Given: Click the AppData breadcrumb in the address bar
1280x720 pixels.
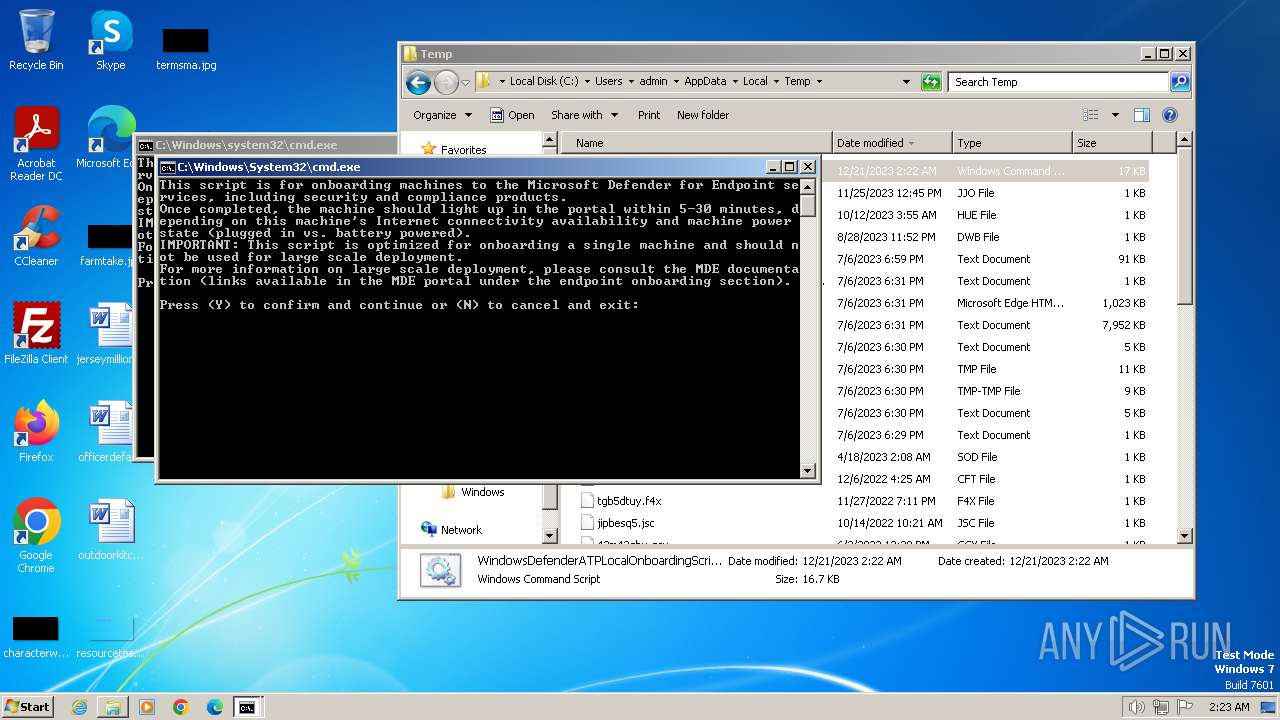Looking at the screenshot, I should [705, 82].
